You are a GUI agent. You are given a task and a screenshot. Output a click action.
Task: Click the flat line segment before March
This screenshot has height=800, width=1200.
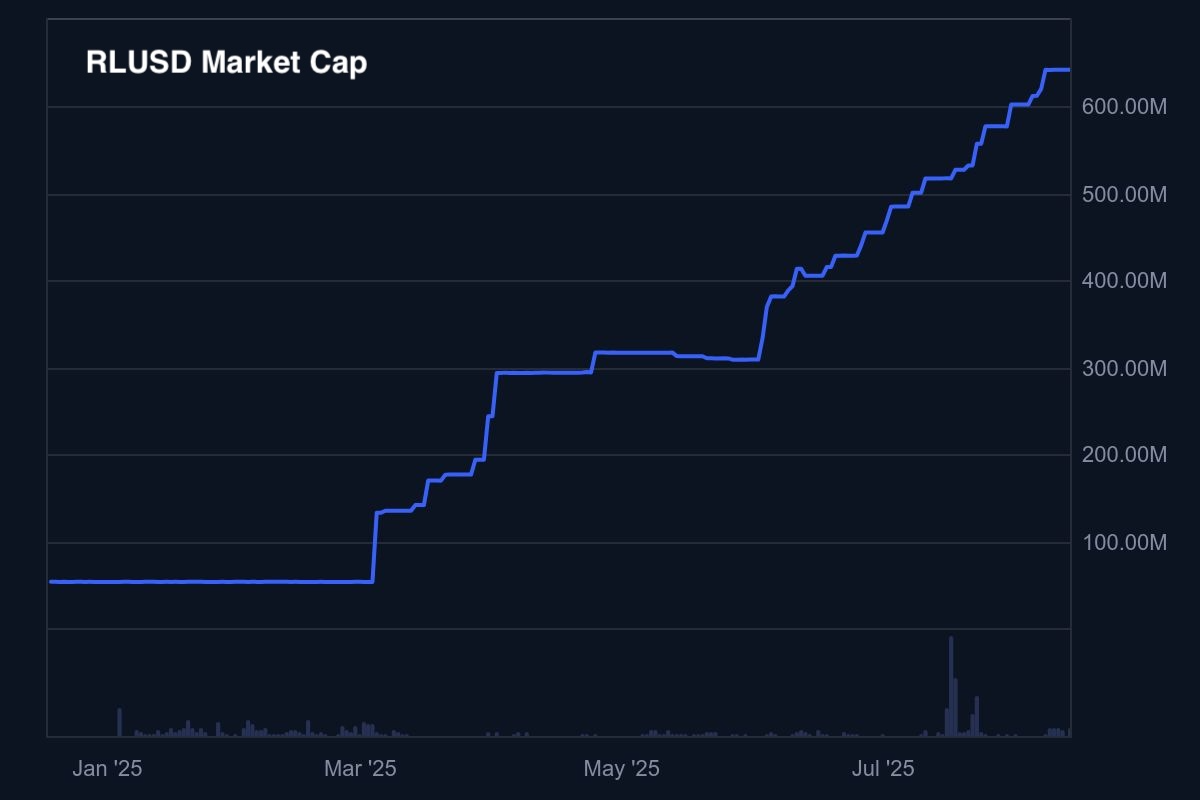coord(211,581)
